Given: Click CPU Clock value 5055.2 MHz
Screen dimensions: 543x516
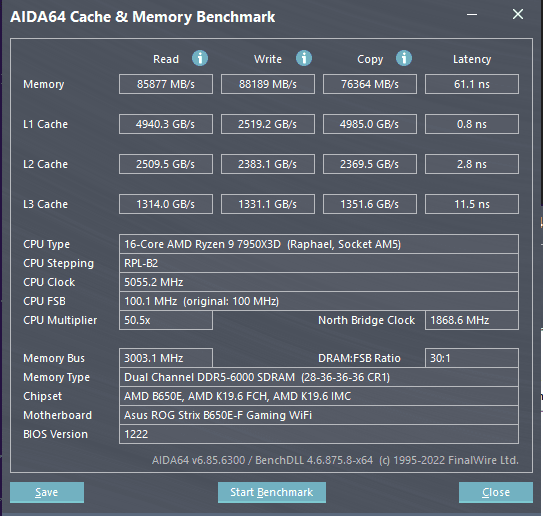Looking at the screenshot, I should 319,282.
